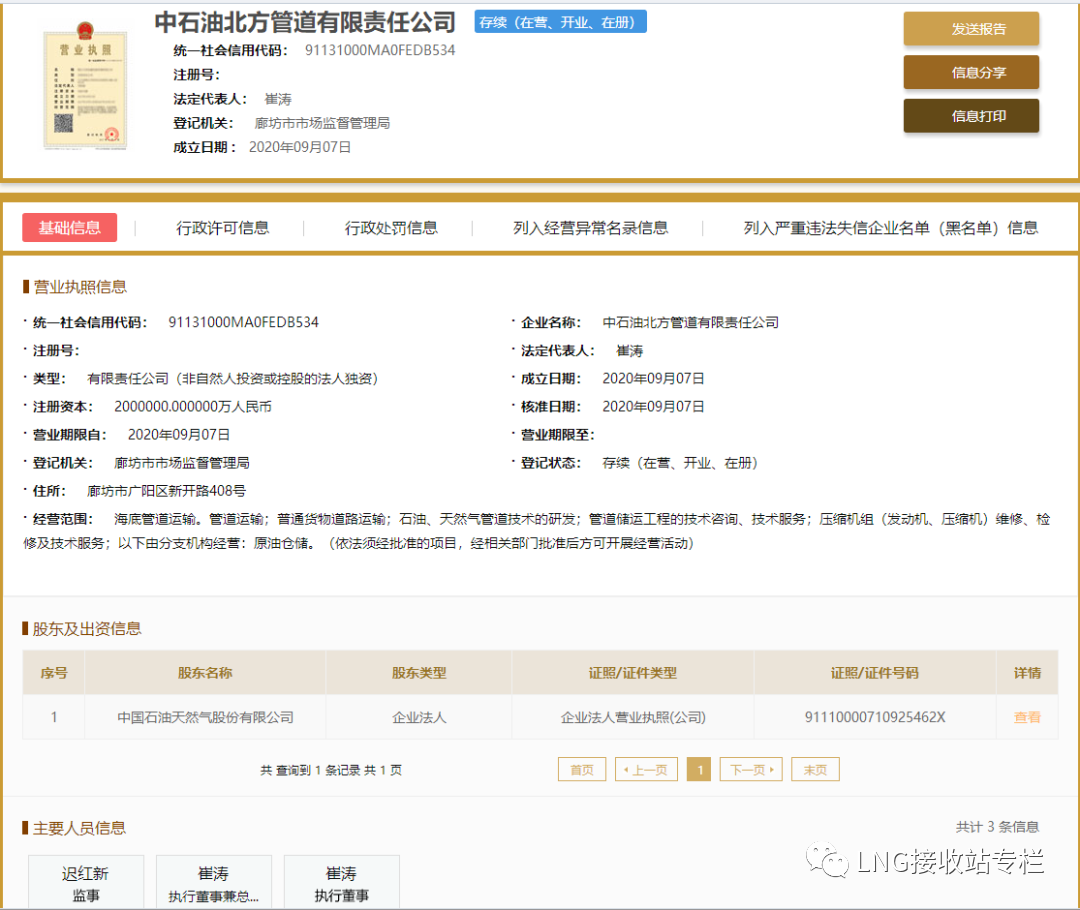Image resolution: width=1080 pixels, height=910 pixels.
Task: Click the 上一页 pagination button
Action: point(646,769)
